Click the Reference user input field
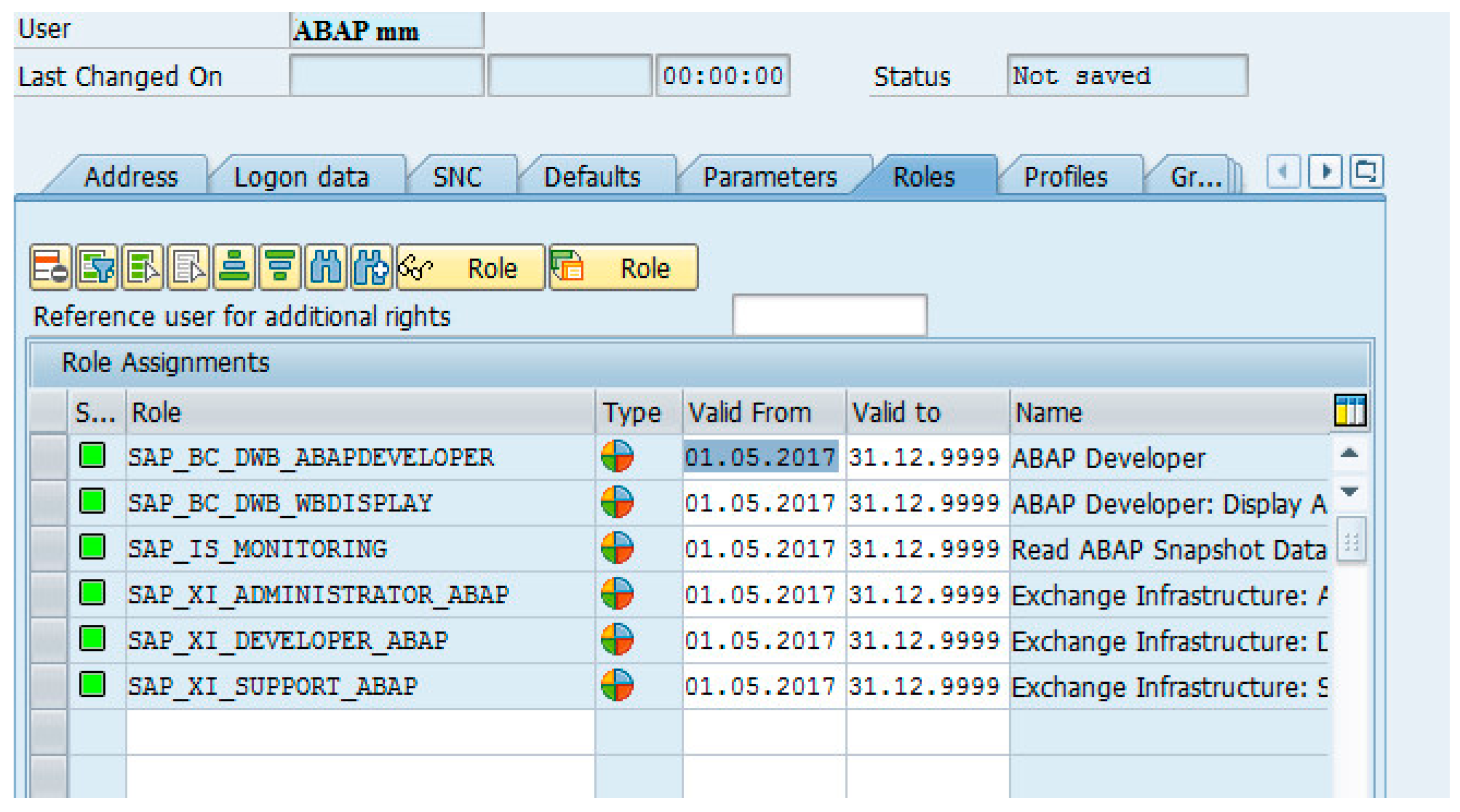The image size is (1460, 812). pyautogui.click(x=829, y=315)
